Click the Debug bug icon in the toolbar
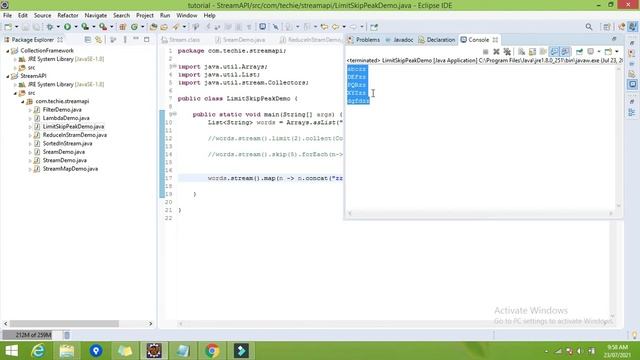Image resolution: width=640 pixels, height=360 pixels. click(50, 27)
